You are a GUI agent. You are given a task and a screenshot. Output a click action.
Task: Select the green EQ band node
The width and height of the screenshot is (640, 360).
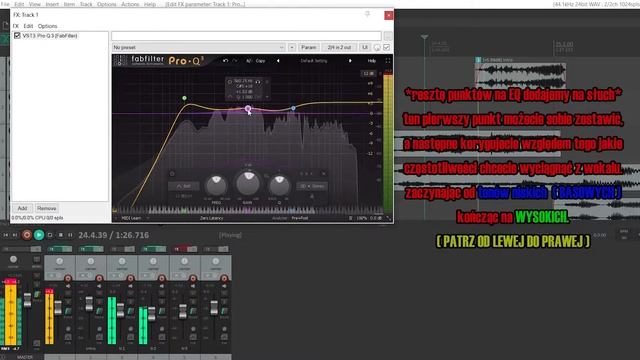(x=184, y=98)
